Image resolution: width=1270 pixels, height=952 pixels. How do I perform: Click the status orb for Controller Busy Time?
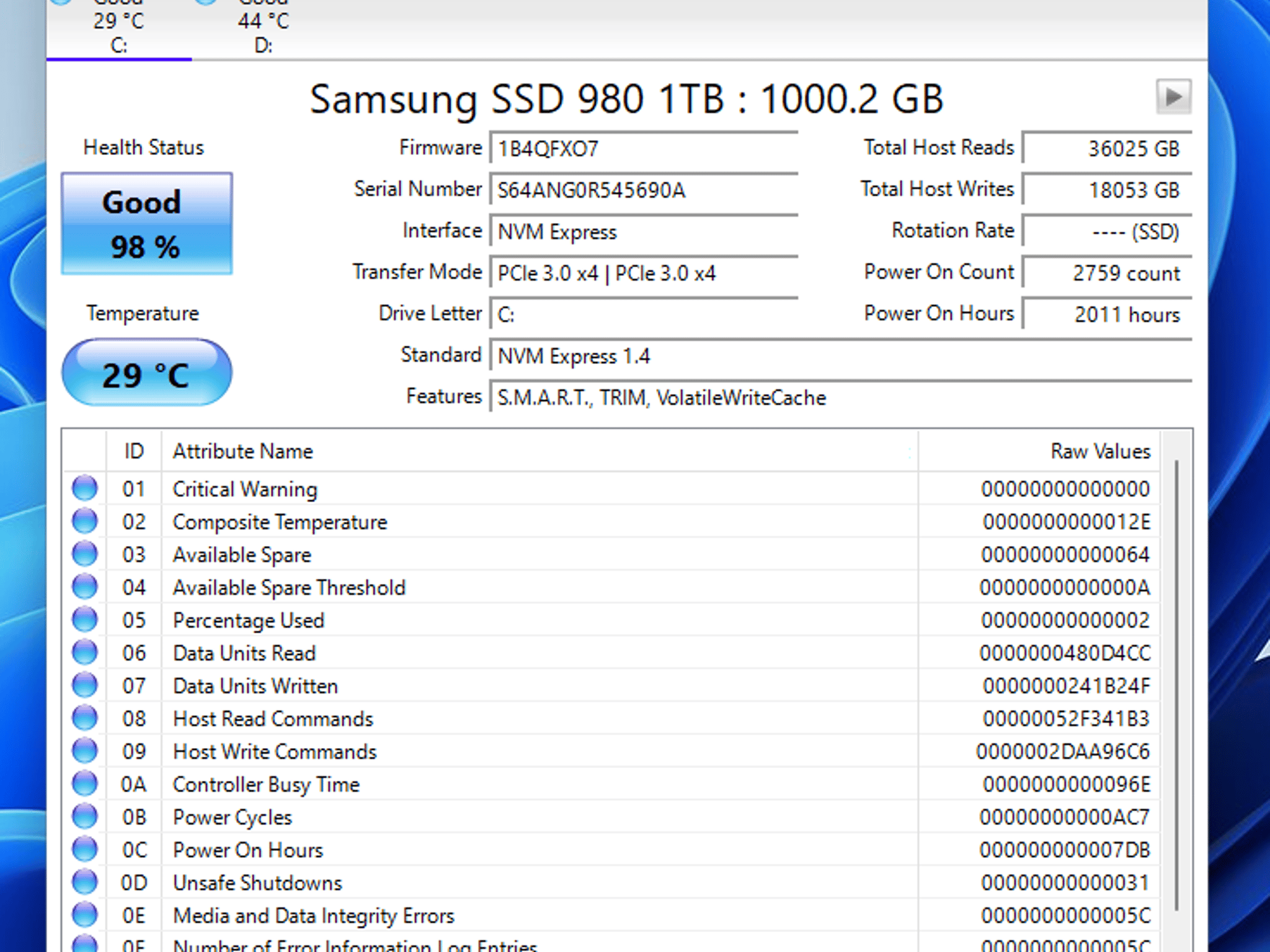(x=85, y=784)
